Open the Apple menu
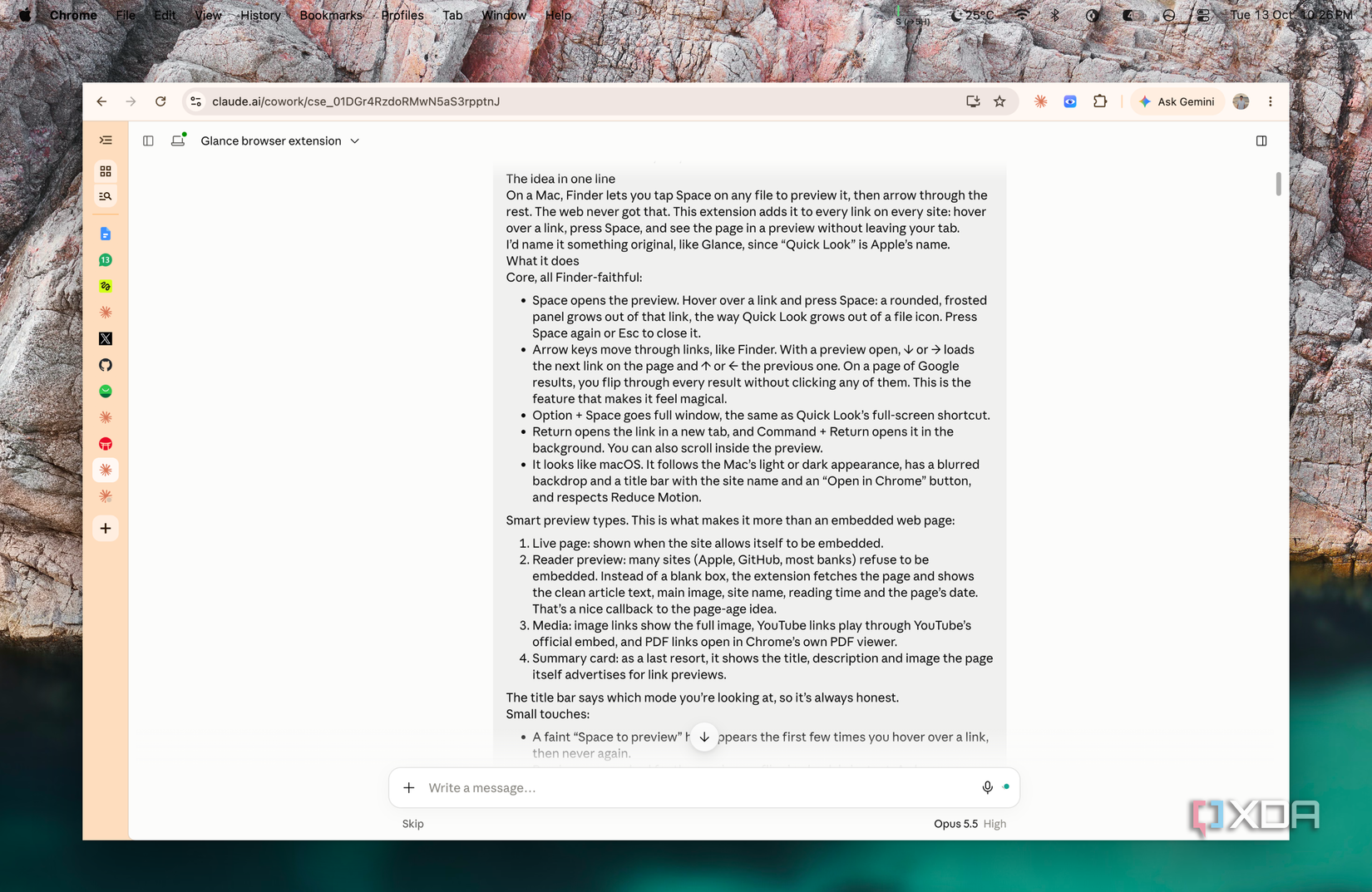The image size is (1372, 892). click(25, 15)
